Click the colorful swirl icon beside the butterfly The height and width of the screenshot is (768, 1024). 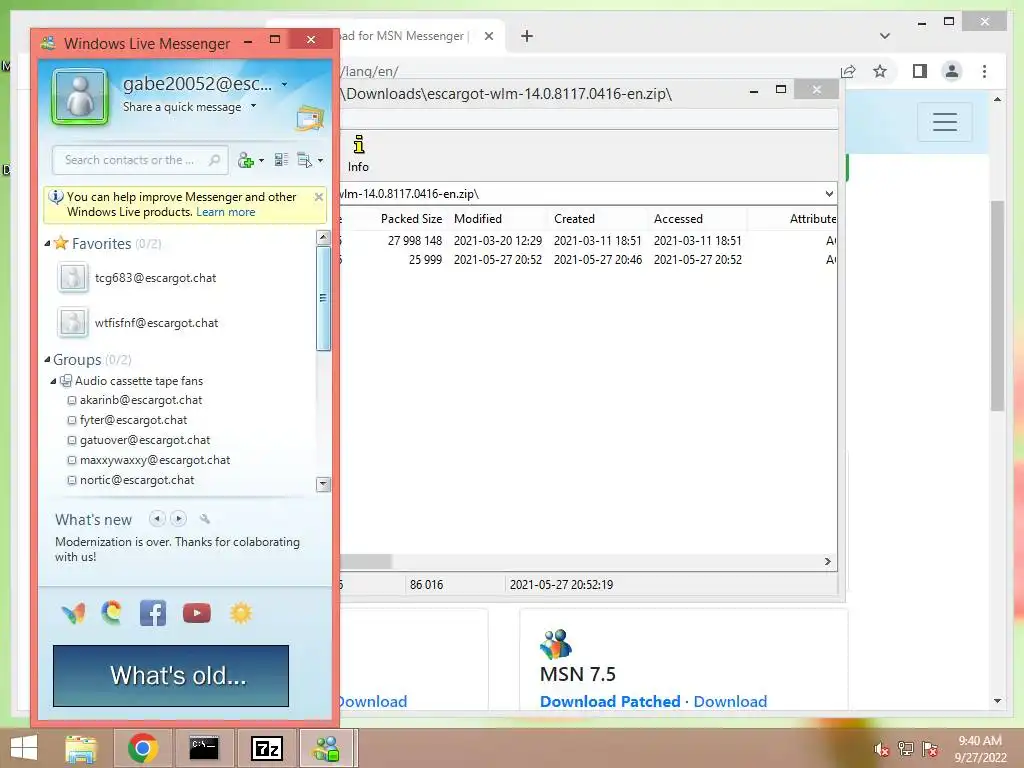point(112,612)
